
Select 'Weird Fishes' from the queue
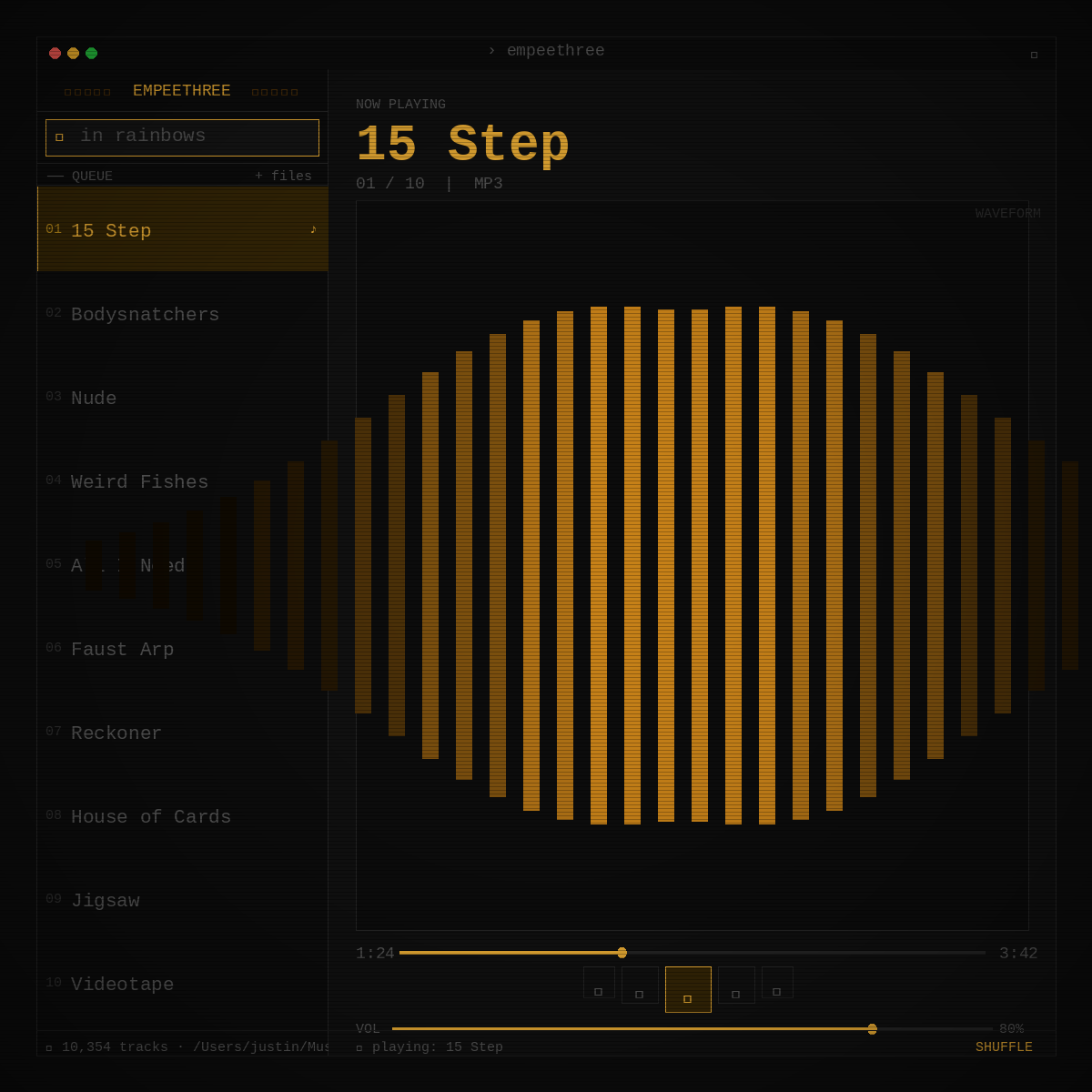(139, 482)
